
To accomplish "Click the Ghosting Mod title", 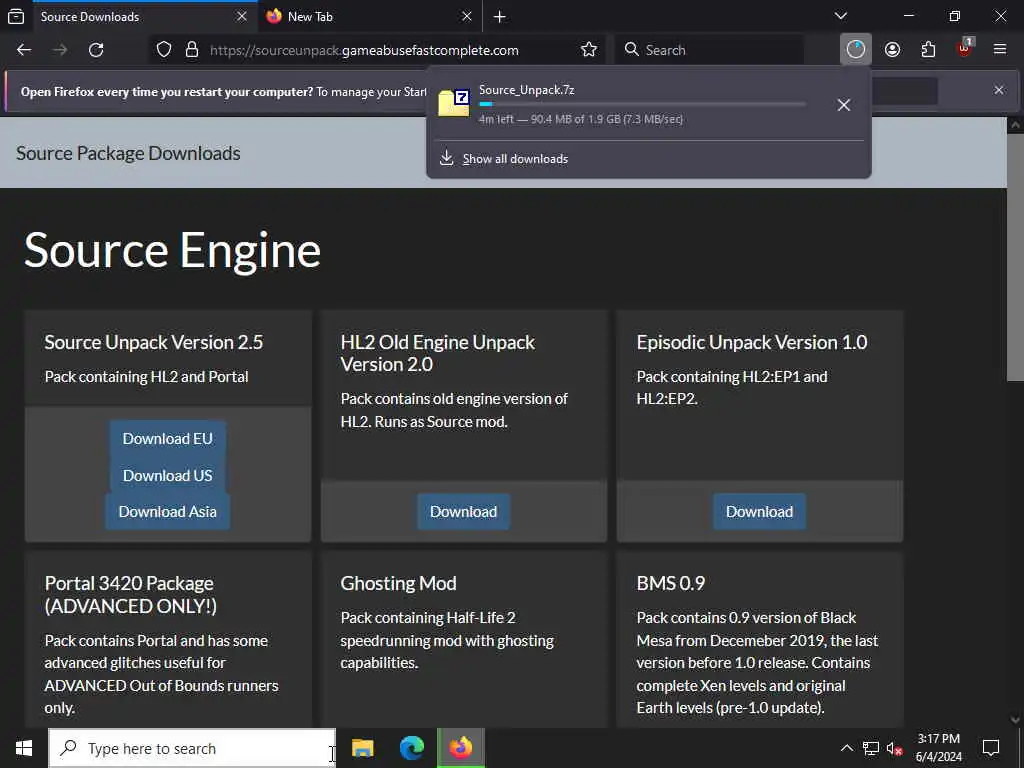I will 398,583.
